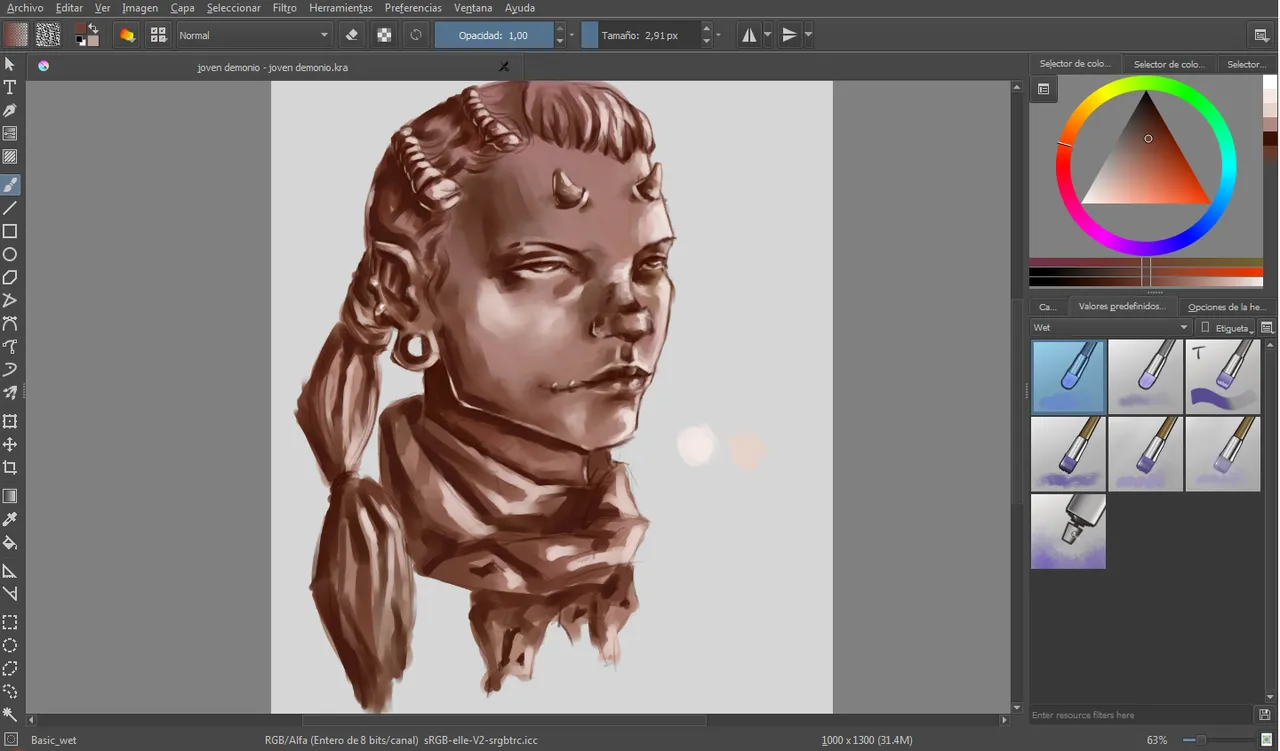Select the Assistant tool
Image resolution: width=1280 pixels, height=751 pixels.
[x=10, y=571]
